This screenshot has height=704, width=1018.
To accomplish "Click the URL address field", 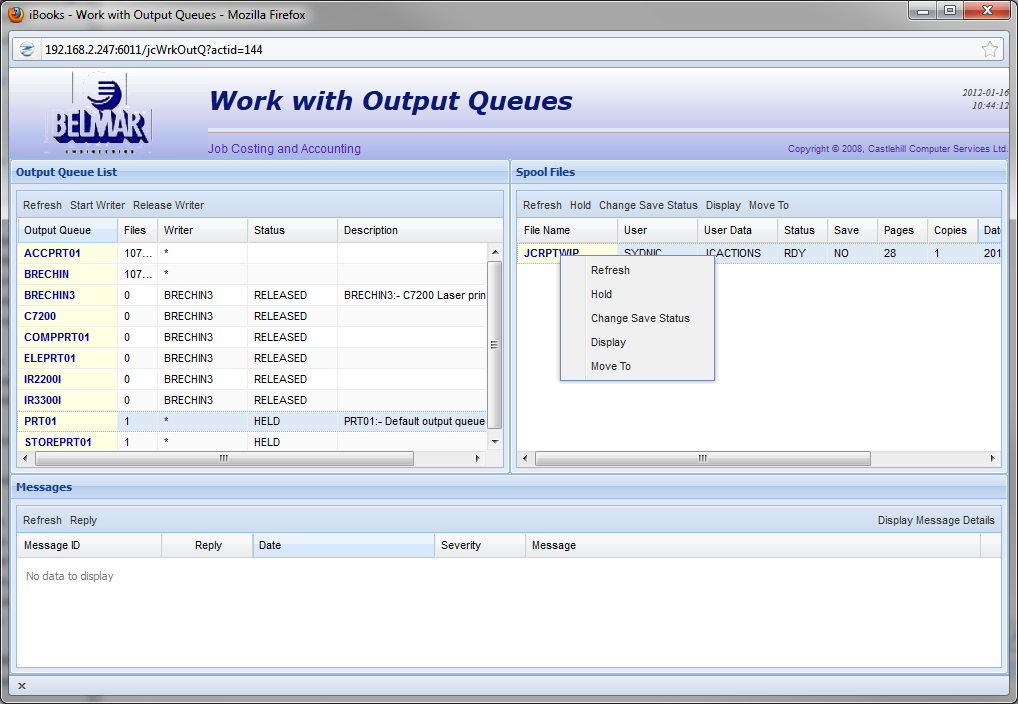I will tap(506, 49).
